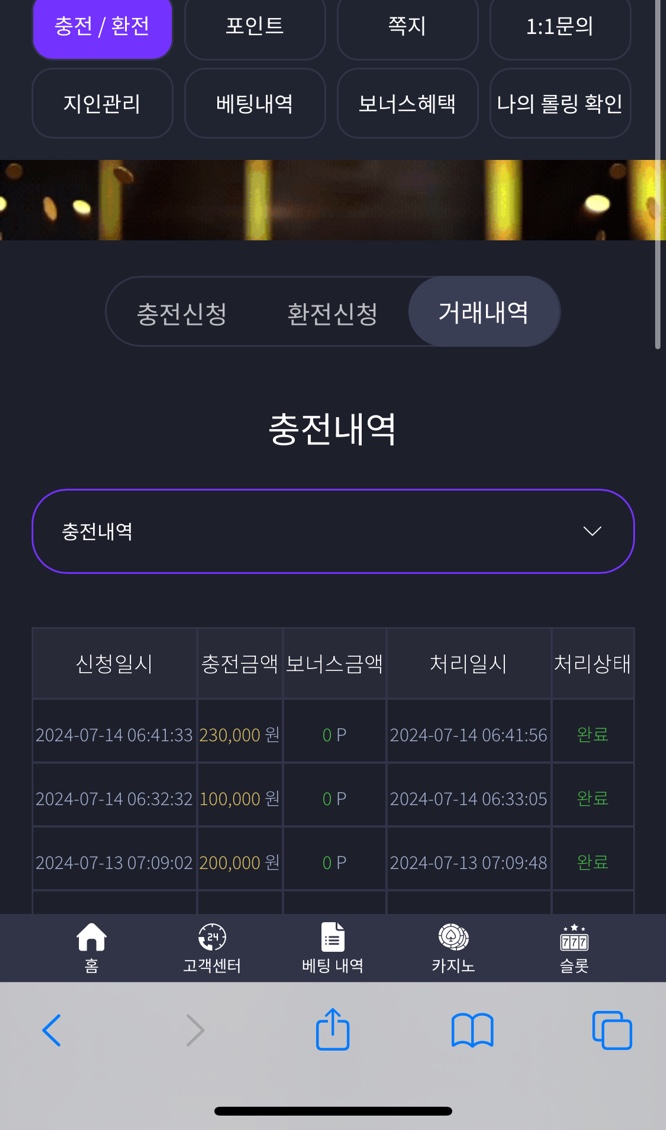
Task: Open the Safari bookmarks book icon
Action: pos(472,1031)
